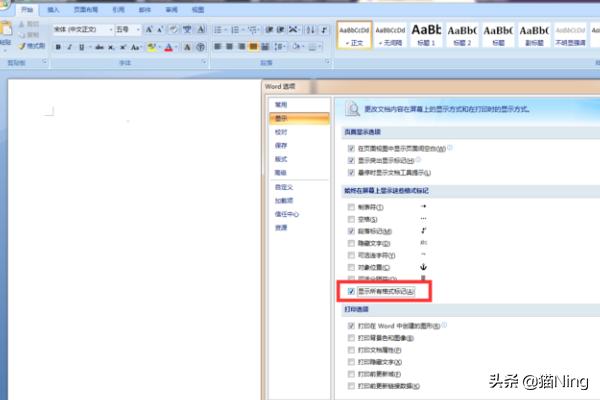This screenshot has height=400, width=600.
Task: Apply strikethrough (abc) formatting
Action: click(x=99, y=47)
